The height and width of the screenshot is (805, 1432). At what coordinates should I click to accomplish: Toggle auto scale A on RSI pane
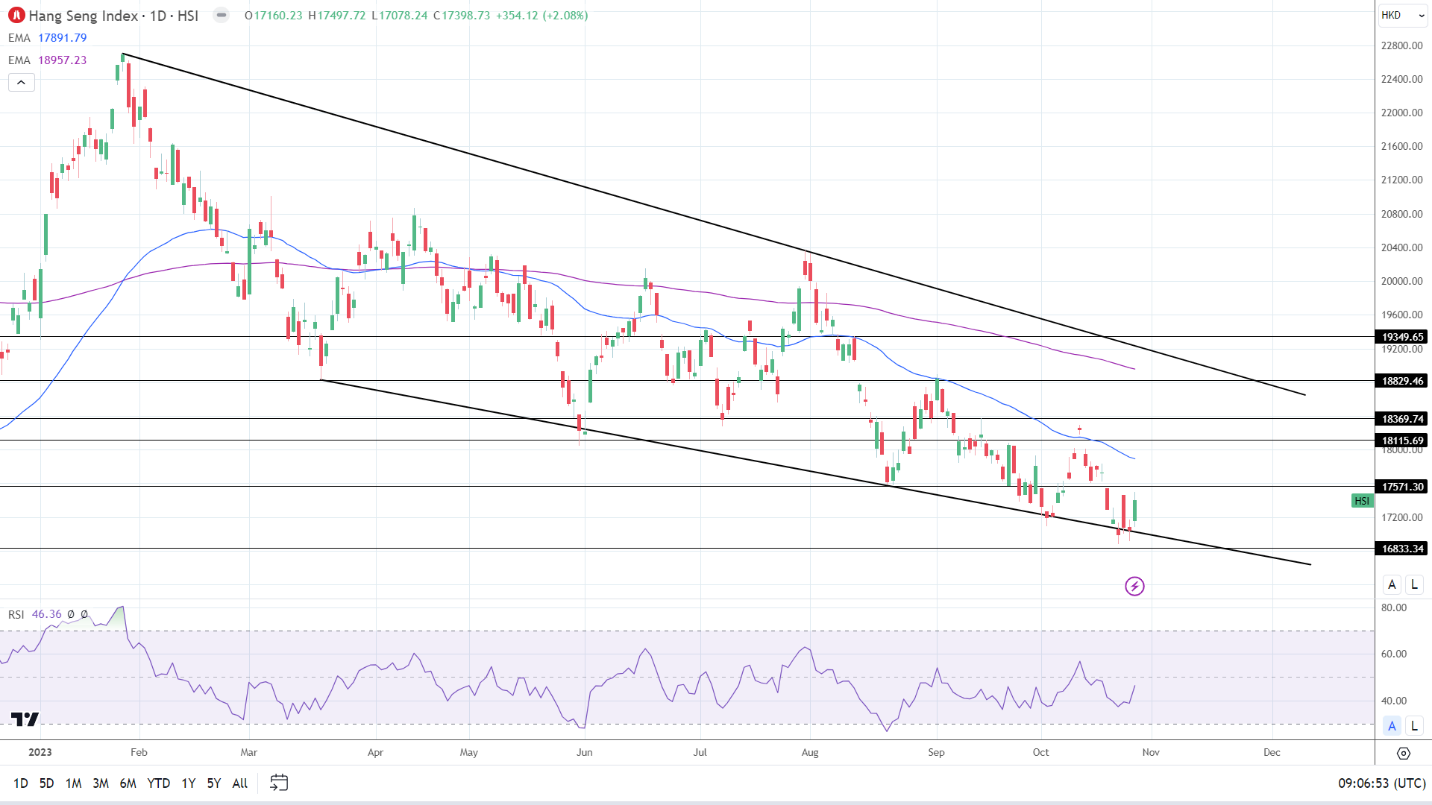pyautogui.click(x=1391, y=726)
